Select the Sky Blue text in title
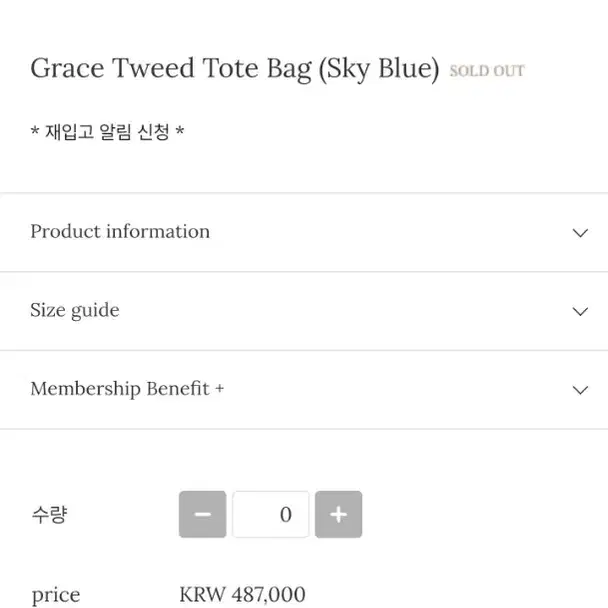Viewport: 608px width, 608px height. (380, 69)
